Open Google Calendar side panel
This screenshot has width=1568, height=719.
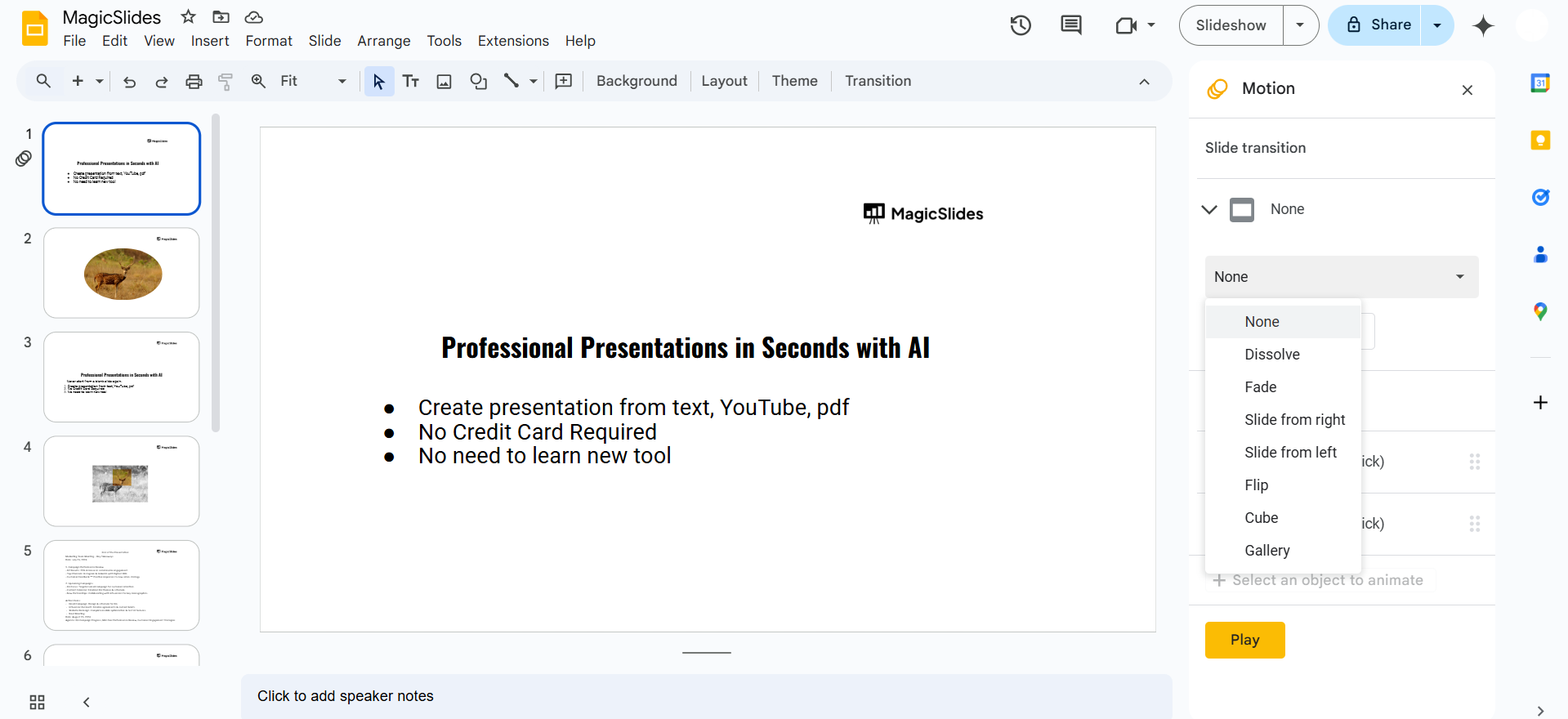point(1540,83)
